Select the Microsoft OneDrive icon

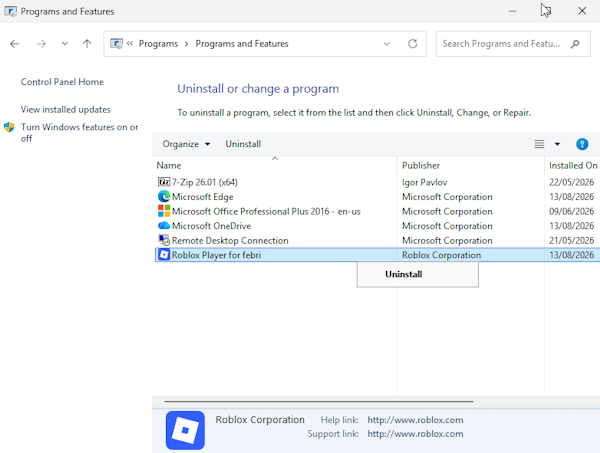pyautogui.click(x=164, y=225)
